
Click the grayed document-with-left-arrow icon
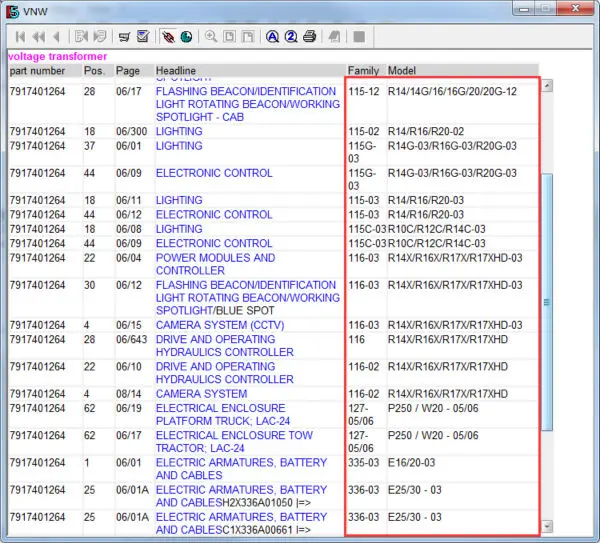click(x=81, y=36)
